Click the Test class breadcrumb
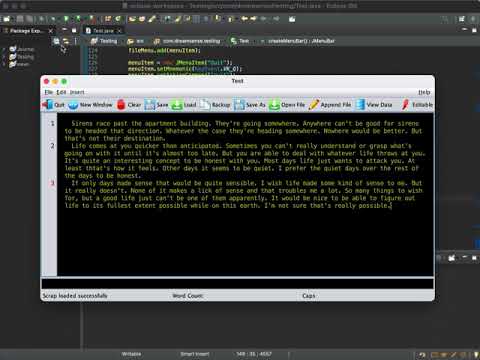This screenshot has height=360, width=480. [x=240, y=41]
